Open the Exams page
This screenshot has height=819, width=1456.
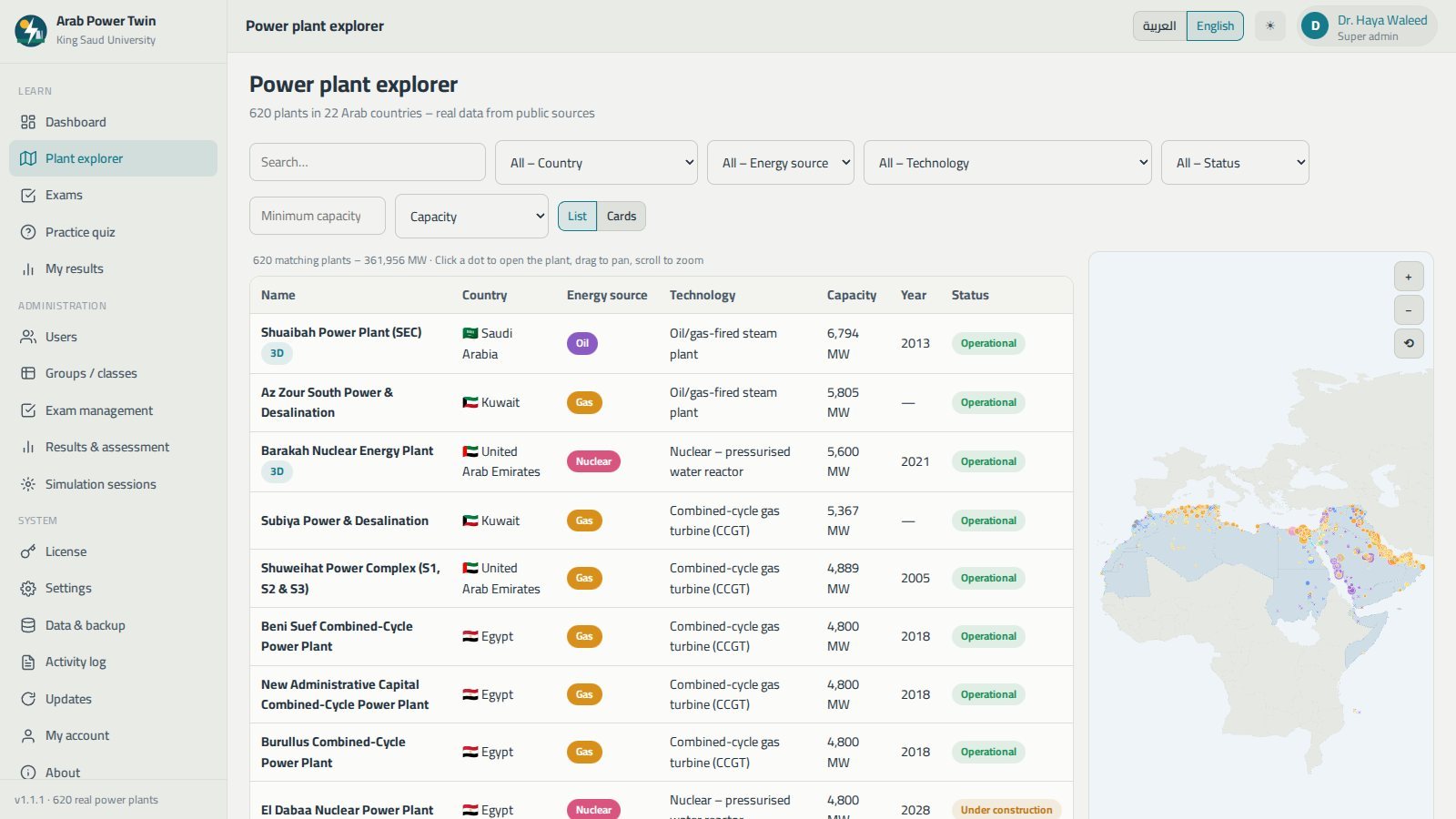tap(113, 195)
